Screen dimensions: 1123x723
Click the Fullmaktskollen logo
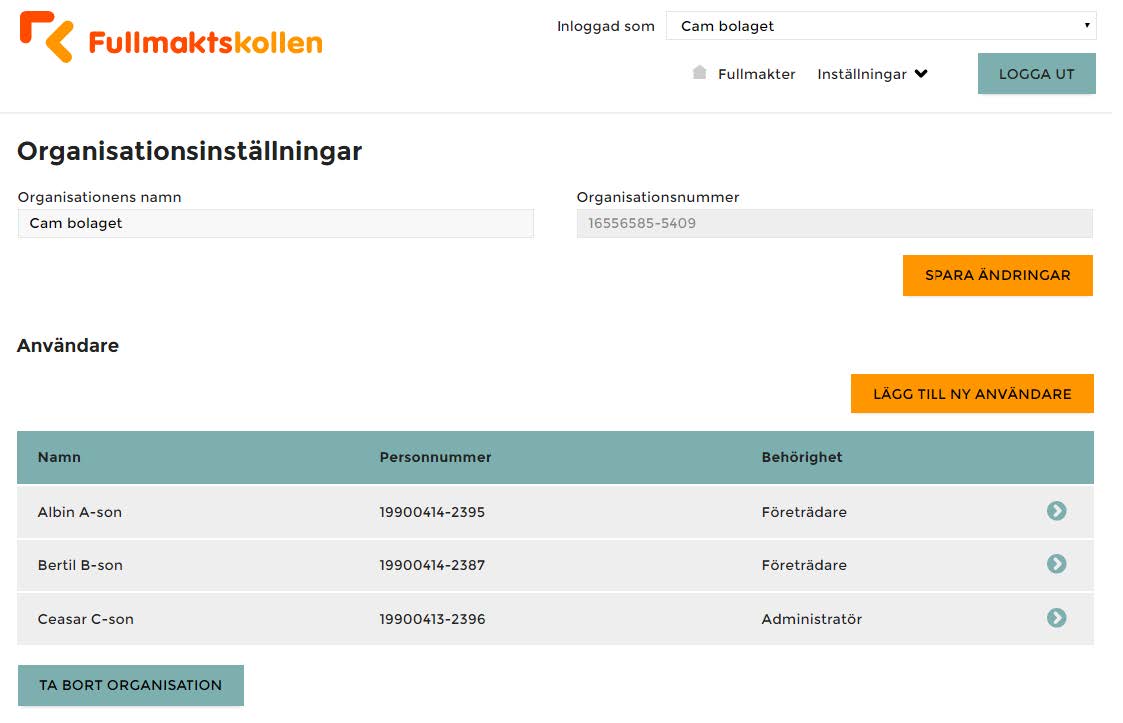click(x=170, y=40)
